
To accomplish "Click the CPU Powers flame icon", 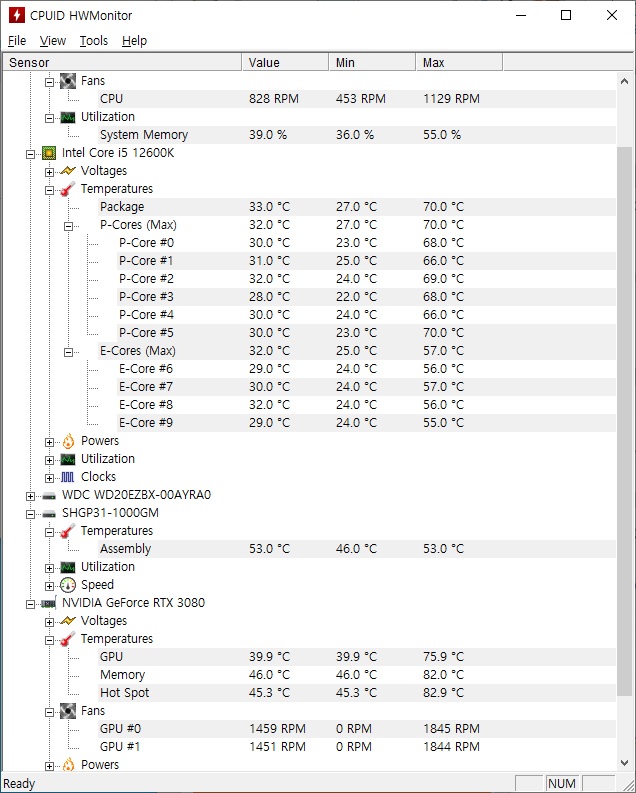I will tap(68, 441).
